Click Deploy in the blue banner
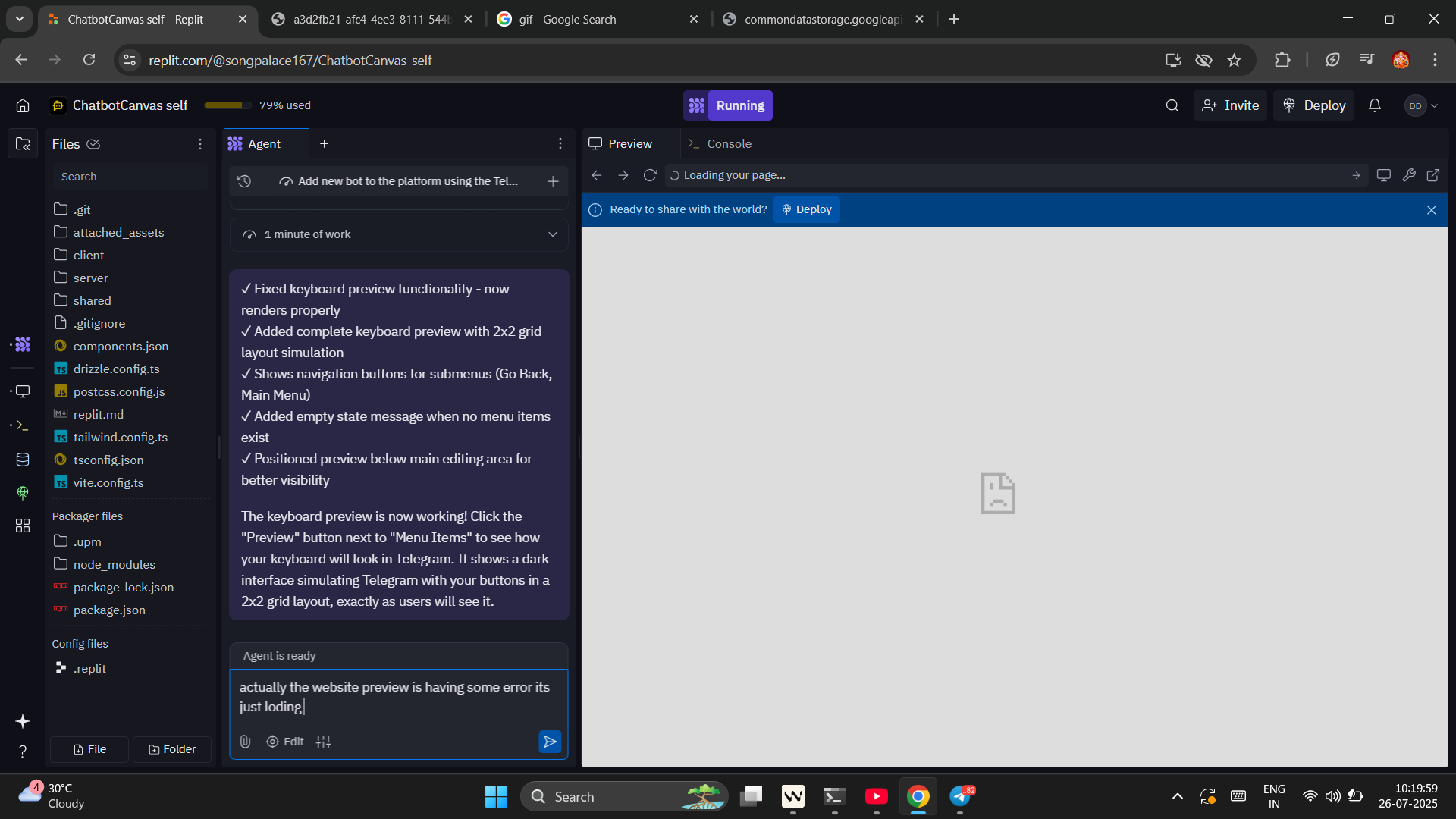This screenshot has width=1456, height=819. (806, 209)
